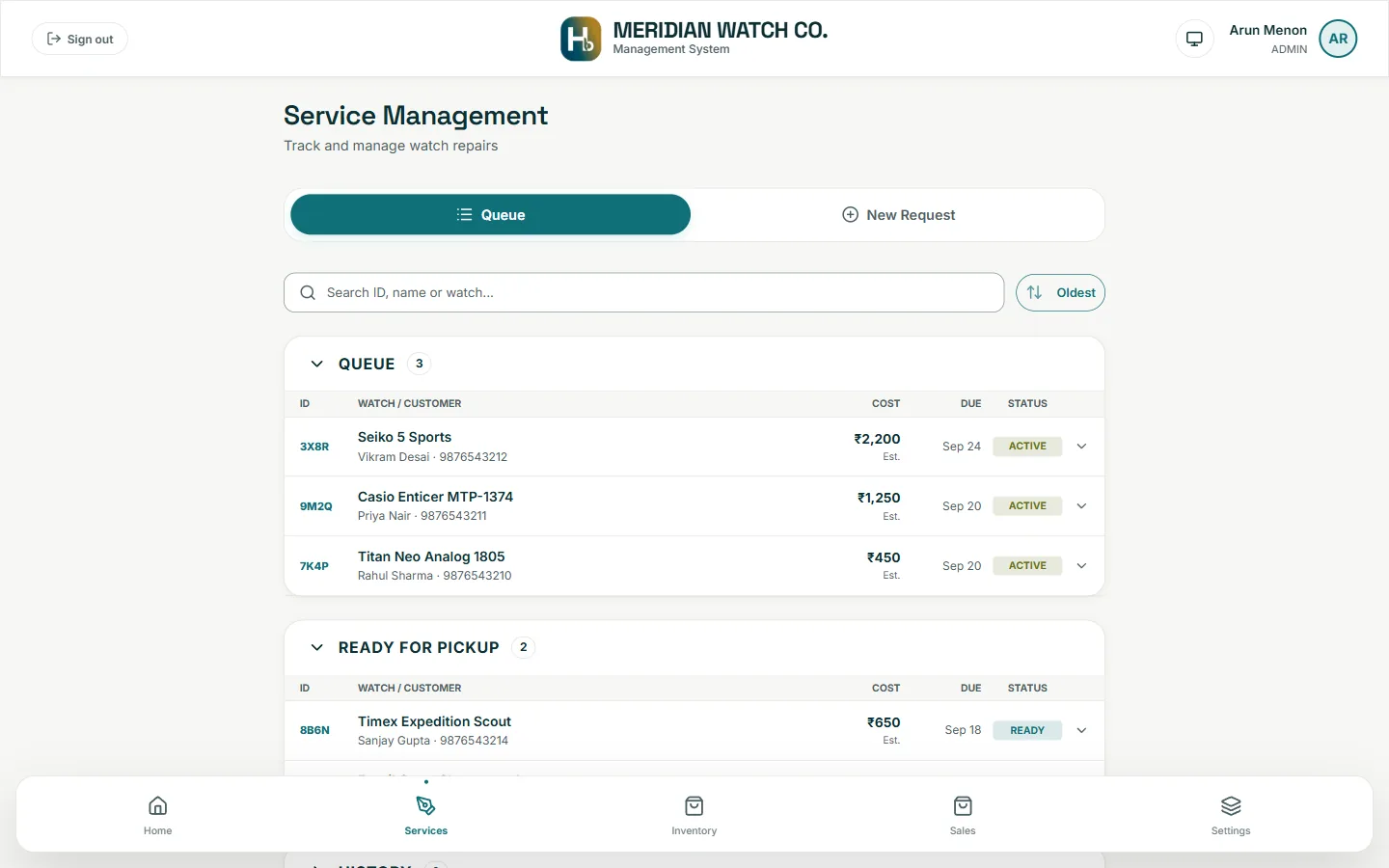Click the search ID, name or watch field
This screenshot has width=1389, height=868.
[x=643, y=292]
